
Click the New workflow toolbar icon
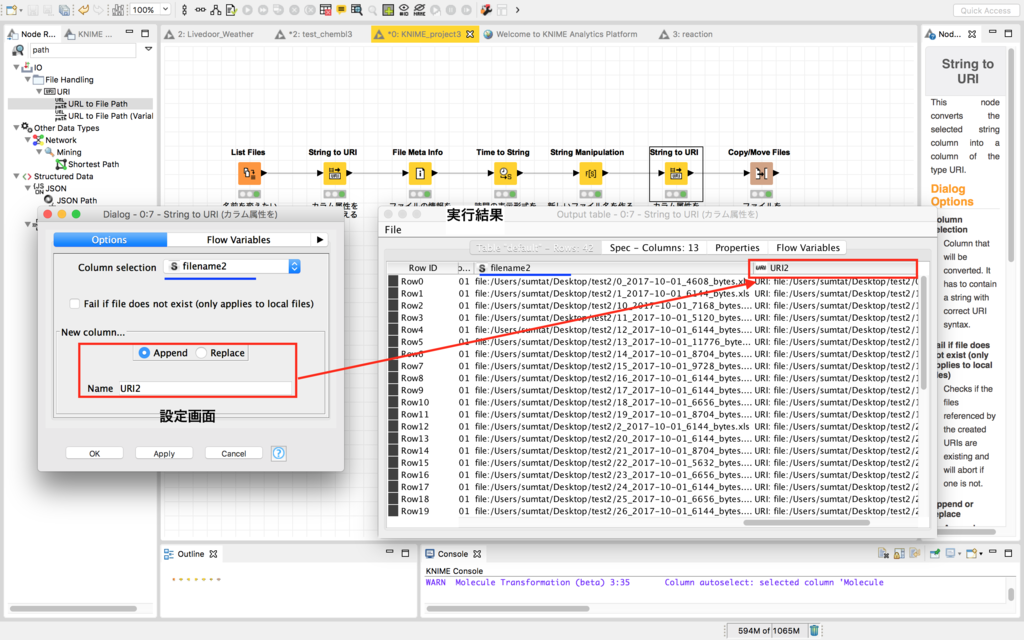tap(11, 10)
